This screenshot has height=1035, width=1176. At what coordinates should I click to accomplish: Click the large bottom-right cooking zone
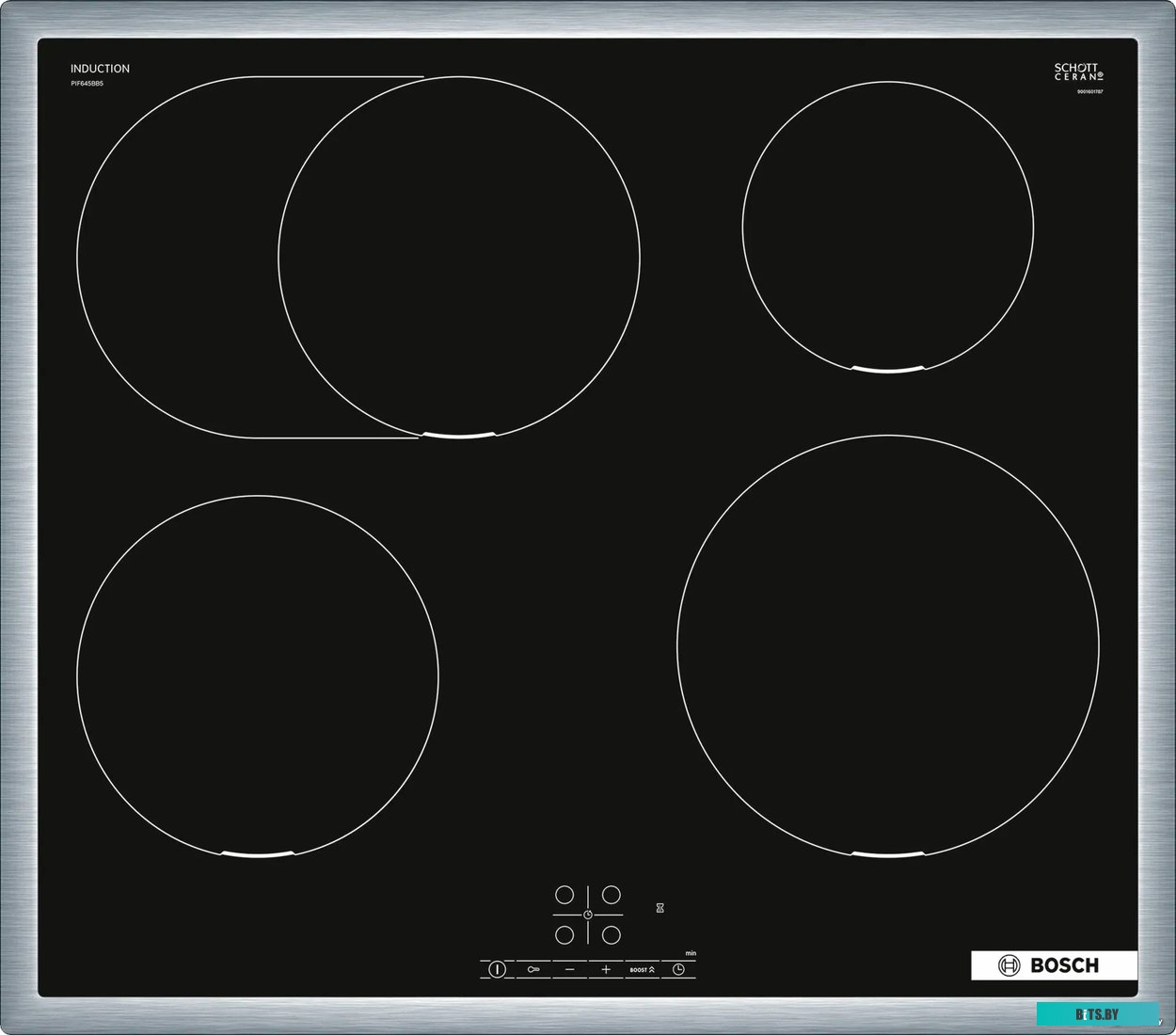coord(887,646)
